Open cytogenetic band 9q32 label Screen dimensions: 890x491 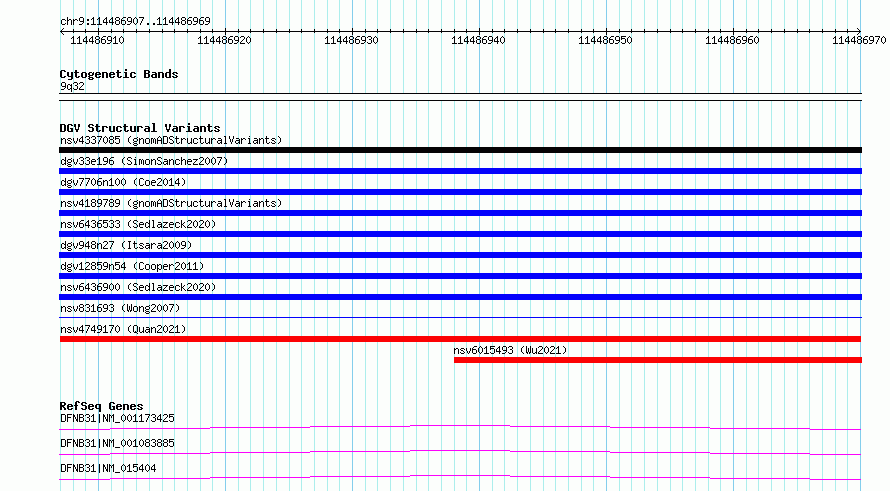point(72,86)
